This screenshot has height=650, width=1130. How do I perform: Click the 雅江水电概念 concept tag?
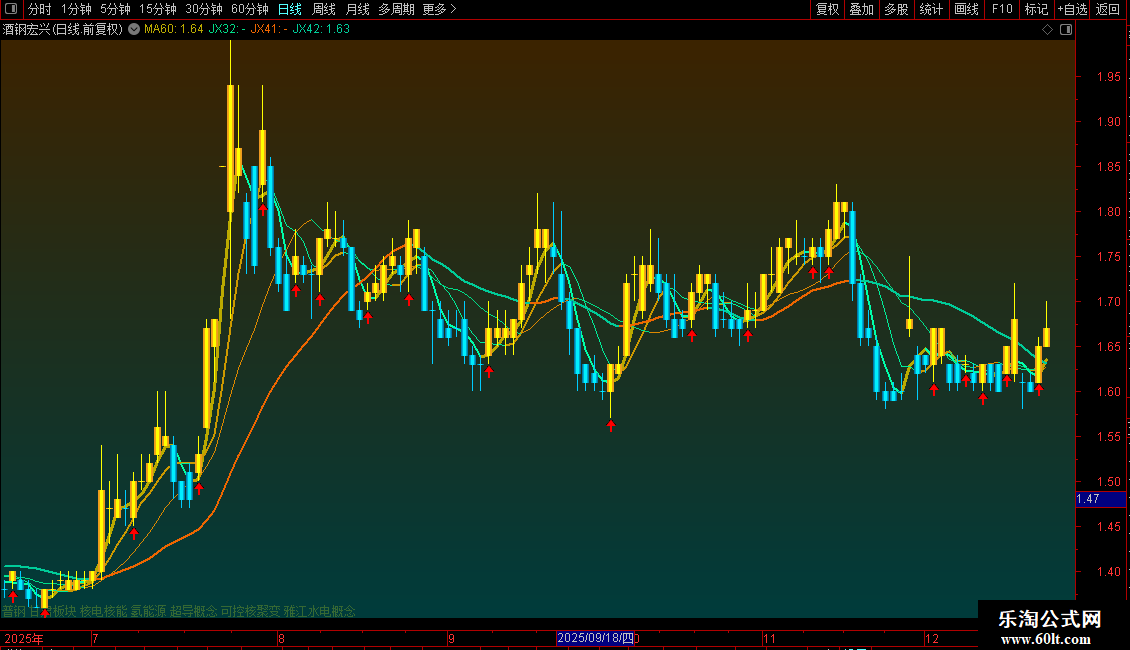click(x=319, y=611)
